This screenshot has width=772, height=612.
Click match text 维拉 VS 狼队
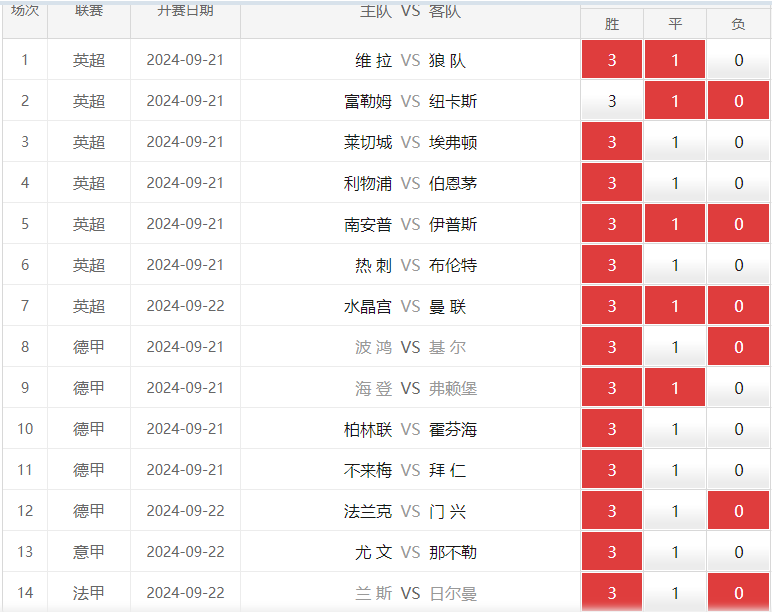pos(410,61)
